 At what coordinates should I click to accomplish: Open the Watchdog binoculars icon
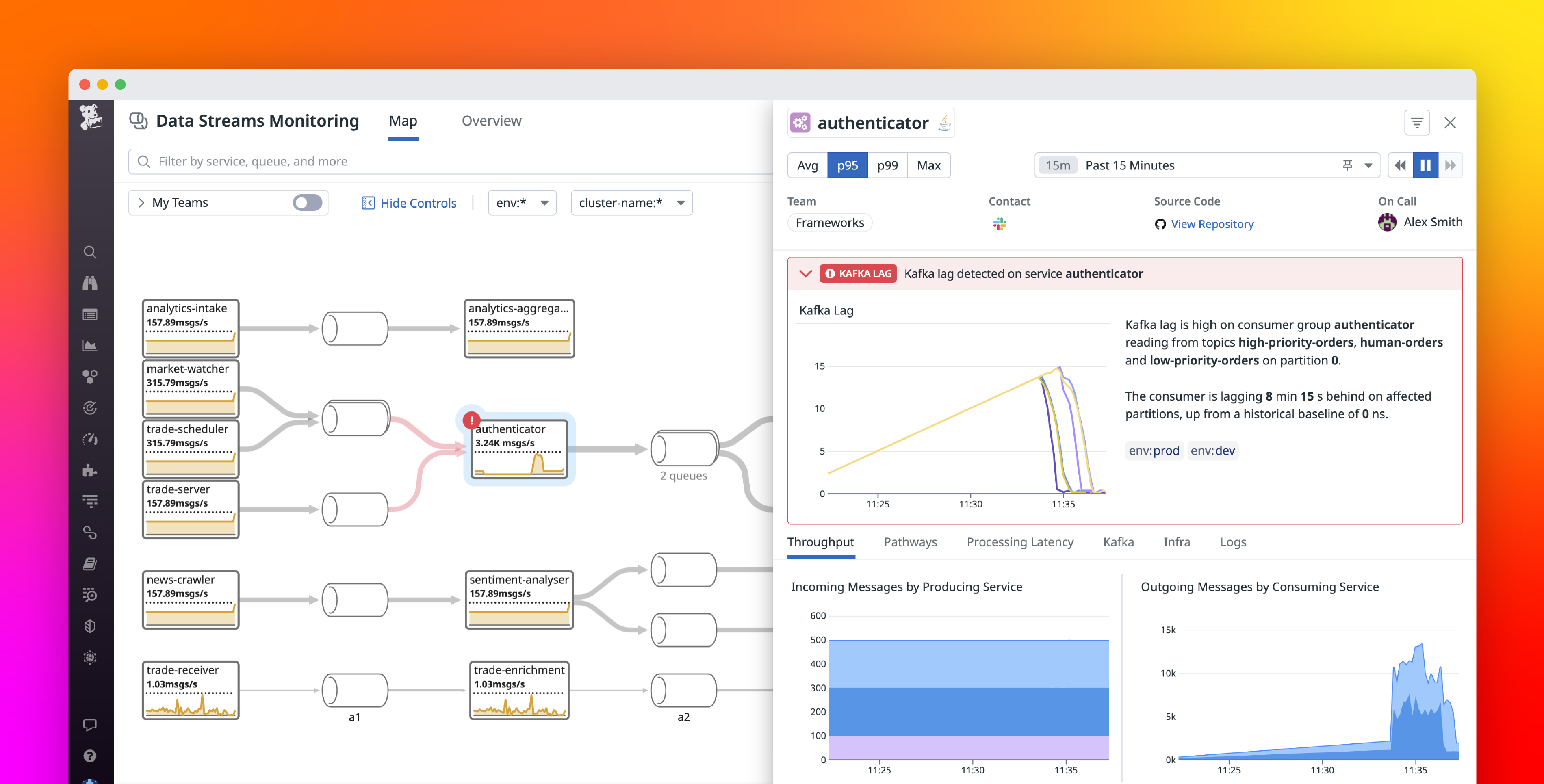90,283
